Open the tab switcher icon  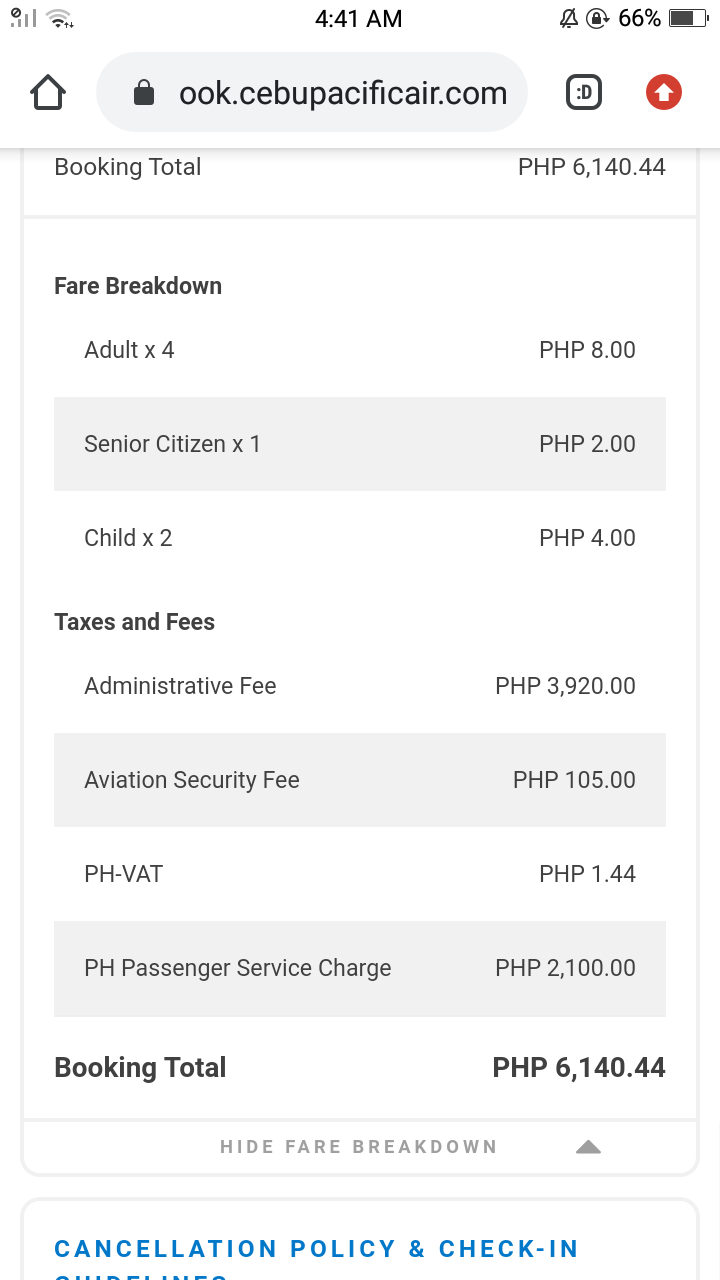(x=585, y=93)
